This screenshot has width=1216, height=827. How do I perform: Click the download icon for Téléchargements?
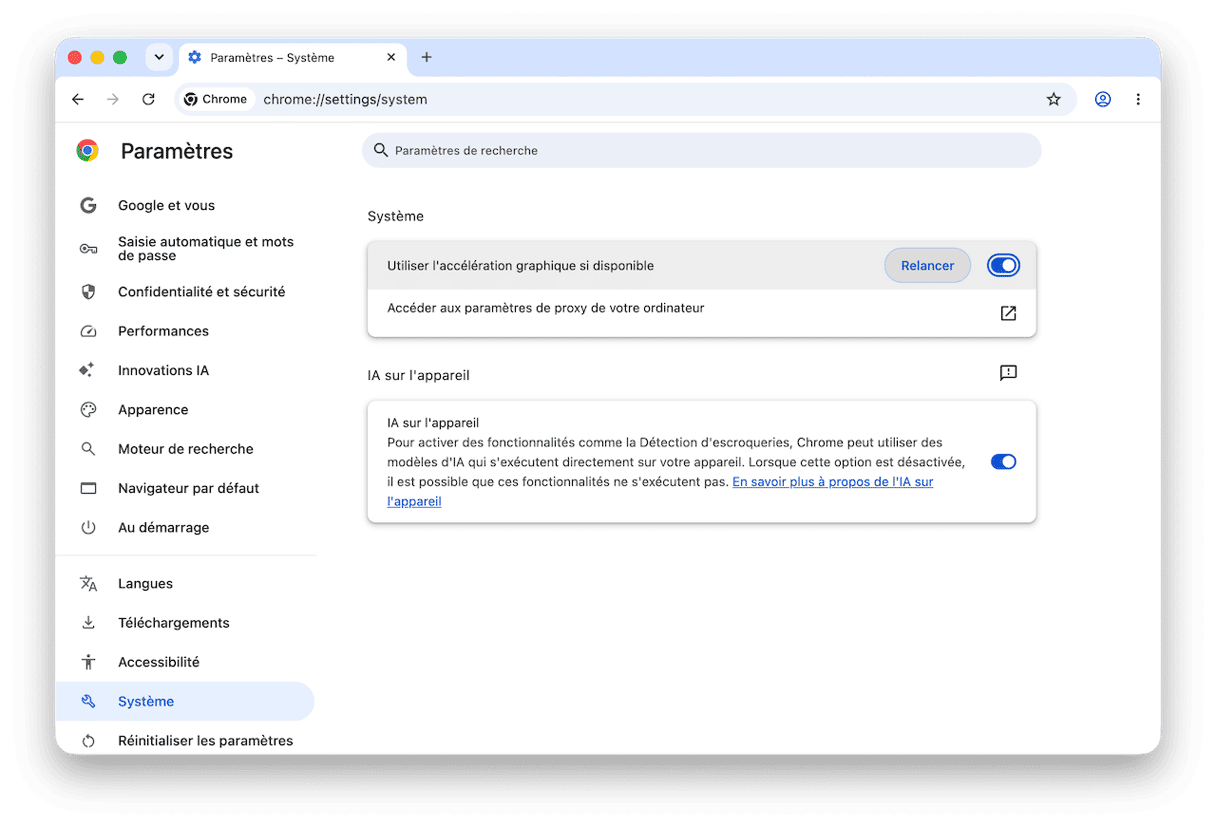pos(88,623)
